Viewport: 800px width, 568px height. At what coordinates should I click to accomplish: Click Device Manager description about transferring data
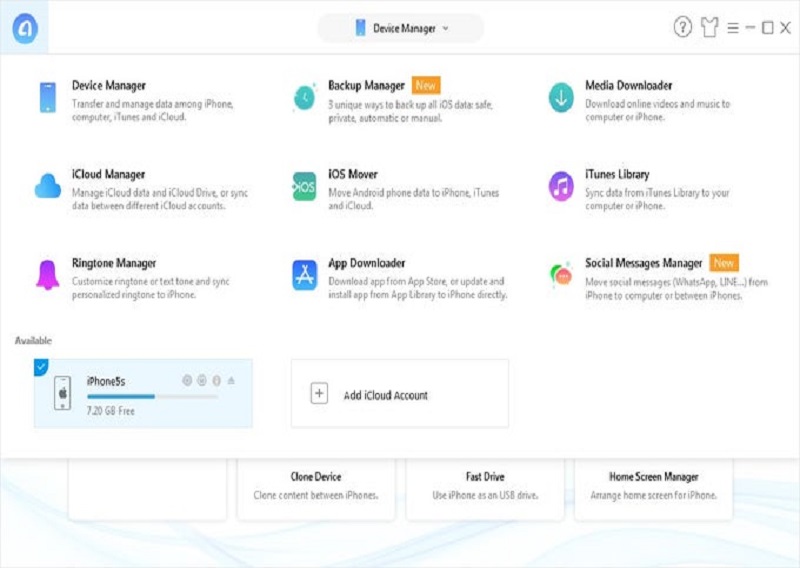[x=153, y=110]
